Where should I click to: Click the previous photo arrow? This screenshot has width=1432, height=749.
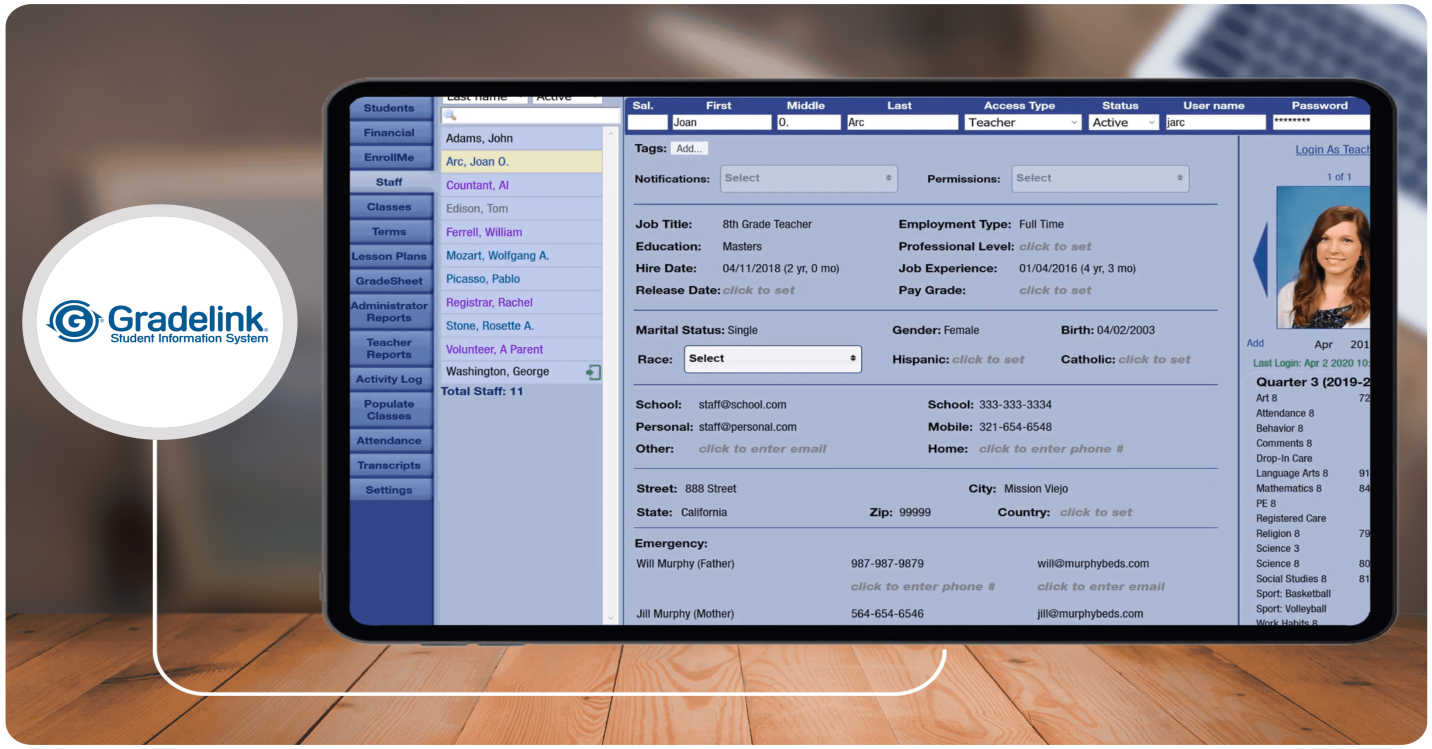(x=1260, y=256)
